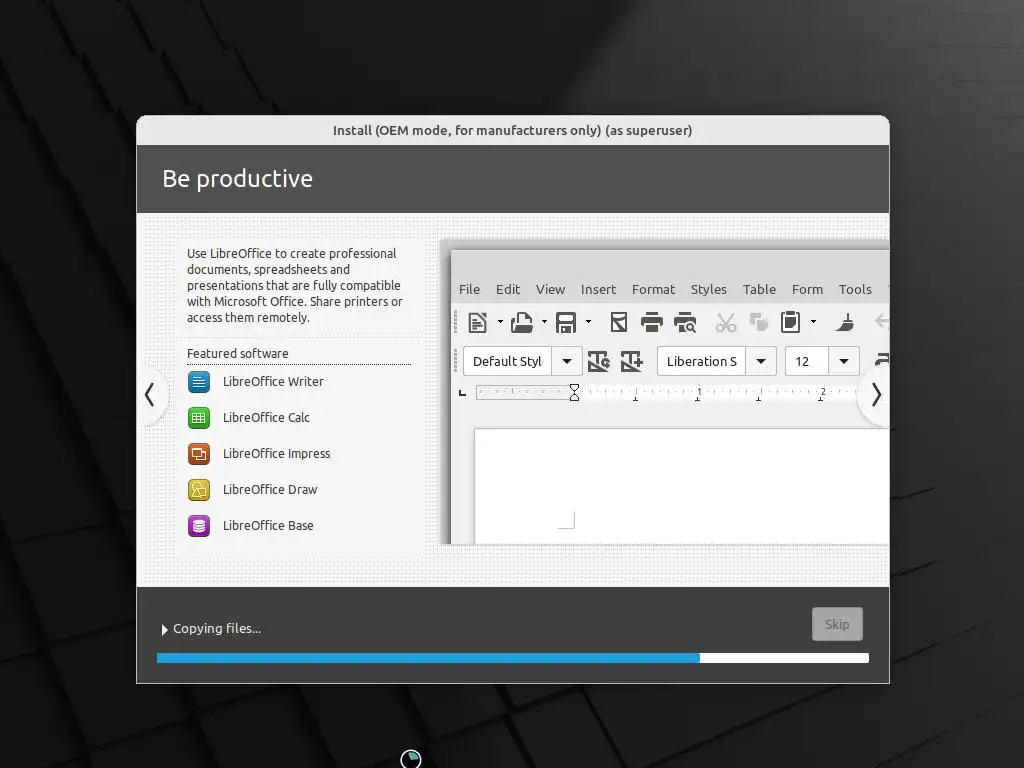Click the spinning busy indicator at bottom
This screenshot has width=1024, height=768.
click(x=411, y=759)
